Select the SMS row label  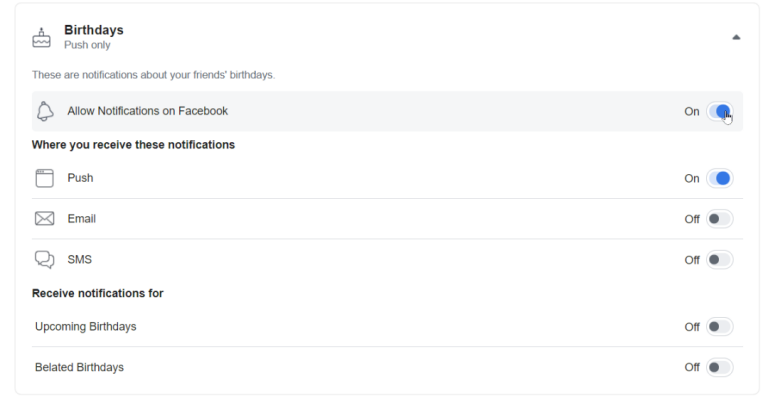point(79,259)
